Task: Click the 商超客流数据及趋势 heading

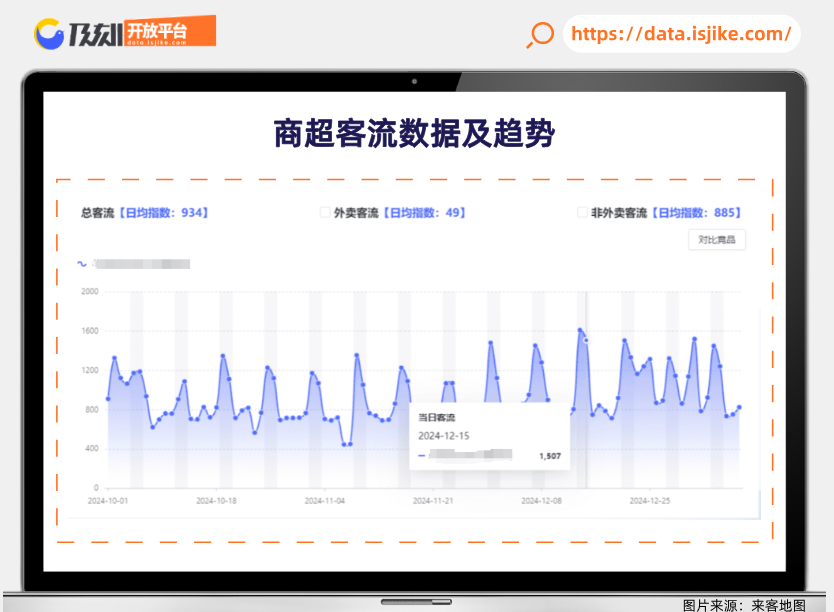Action: click(x=414, y=133)
